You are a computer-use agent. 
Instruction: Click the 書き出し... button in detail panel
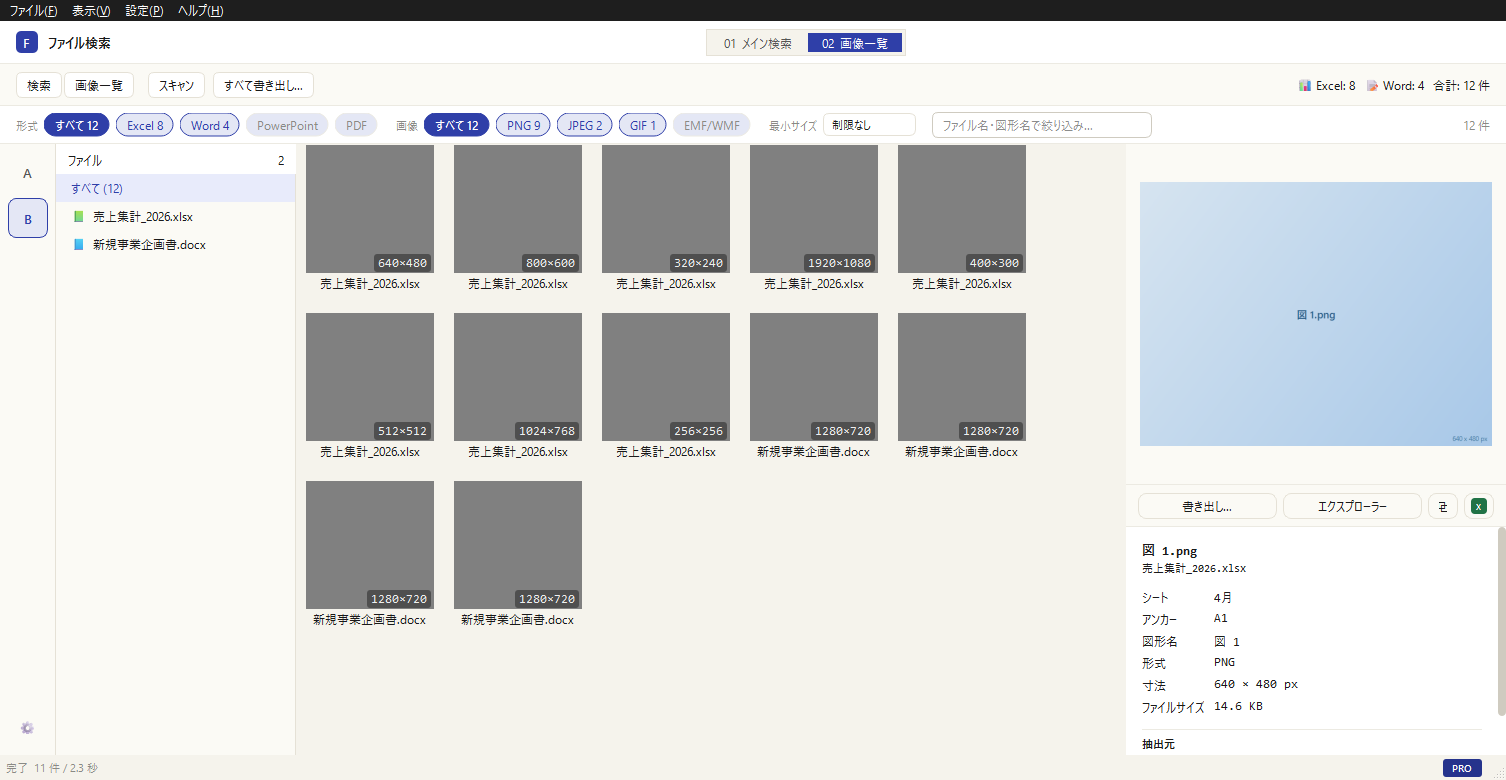pyautogui.click(x=1207, y=506)
